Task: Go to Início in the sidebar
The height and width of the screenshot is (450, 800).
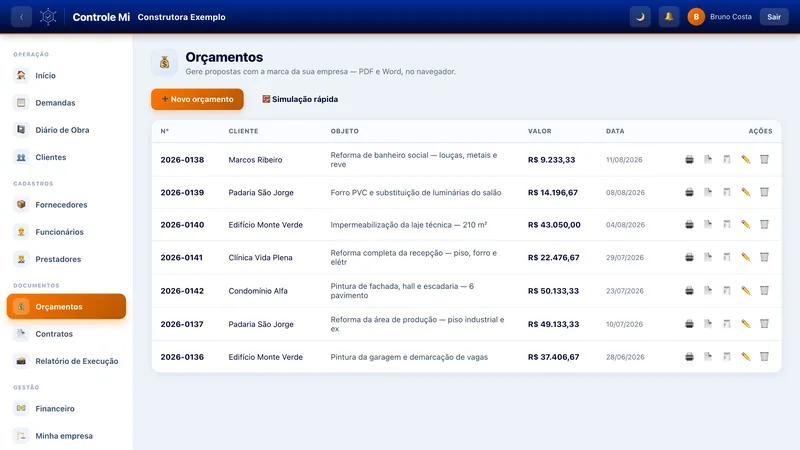Action: pos(66,76)
